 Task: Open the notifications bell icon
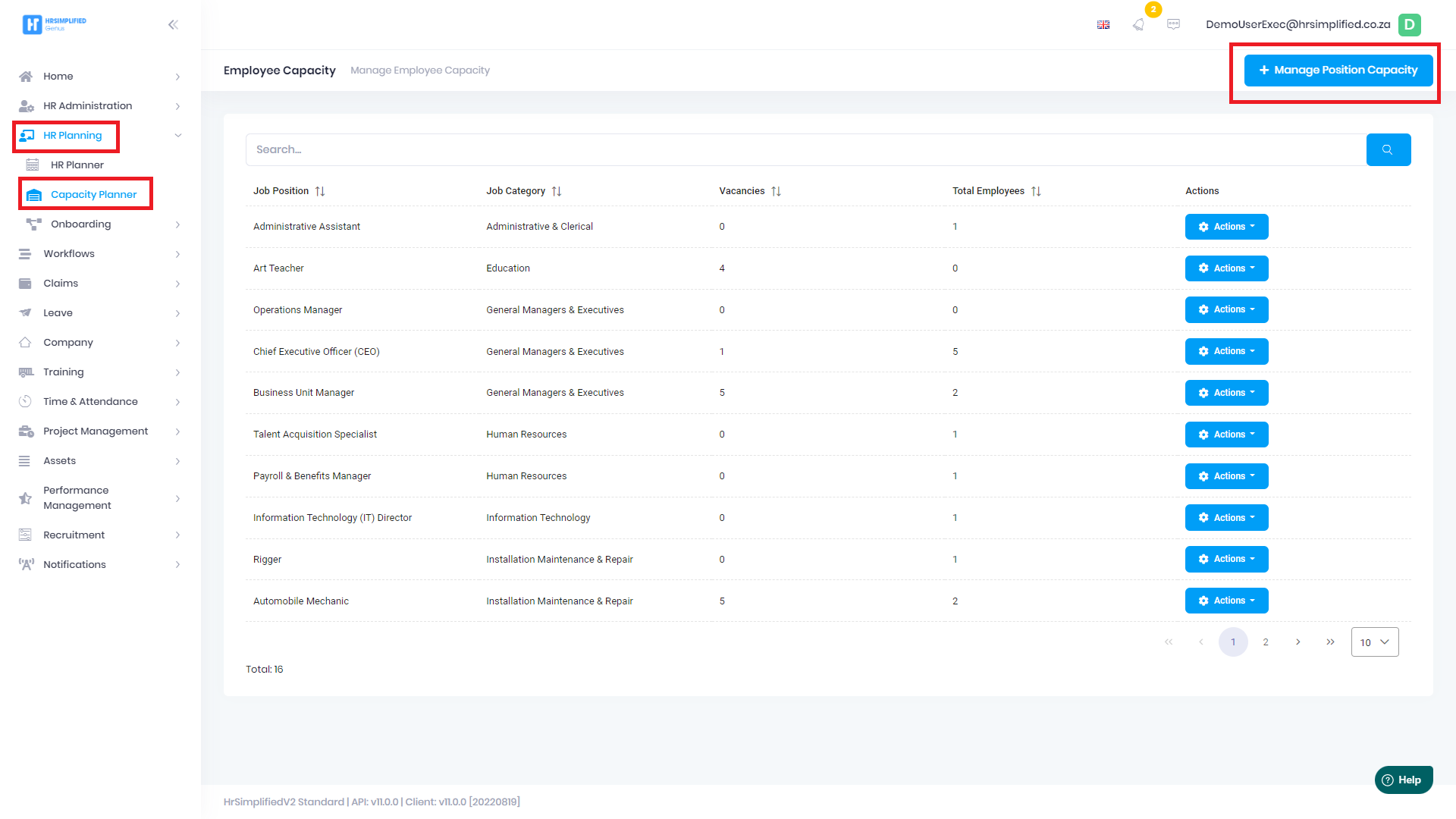pos(1138,24)
